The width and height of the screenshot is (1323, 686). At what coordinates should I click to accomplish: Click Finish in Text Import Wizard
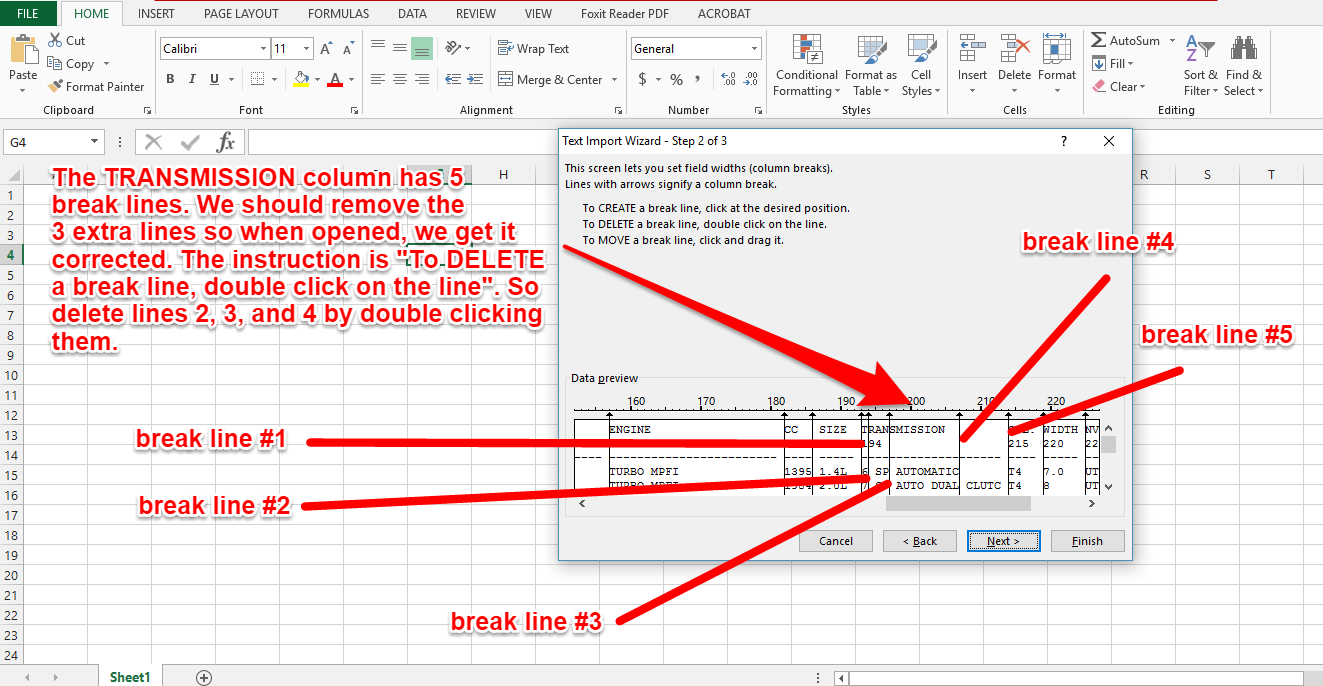[1088, 541]
